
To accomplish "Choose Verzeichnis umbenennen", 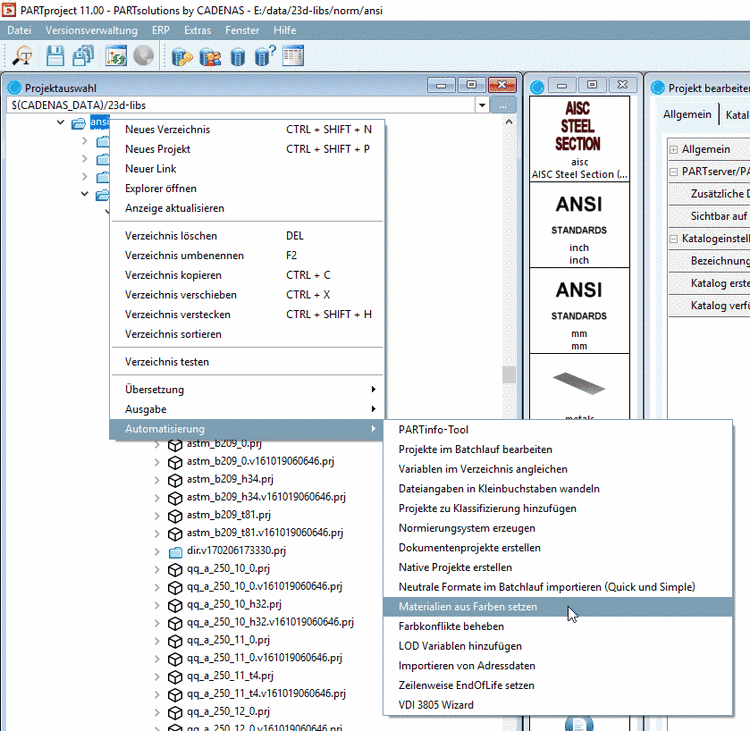I will (x=247, y=255).
